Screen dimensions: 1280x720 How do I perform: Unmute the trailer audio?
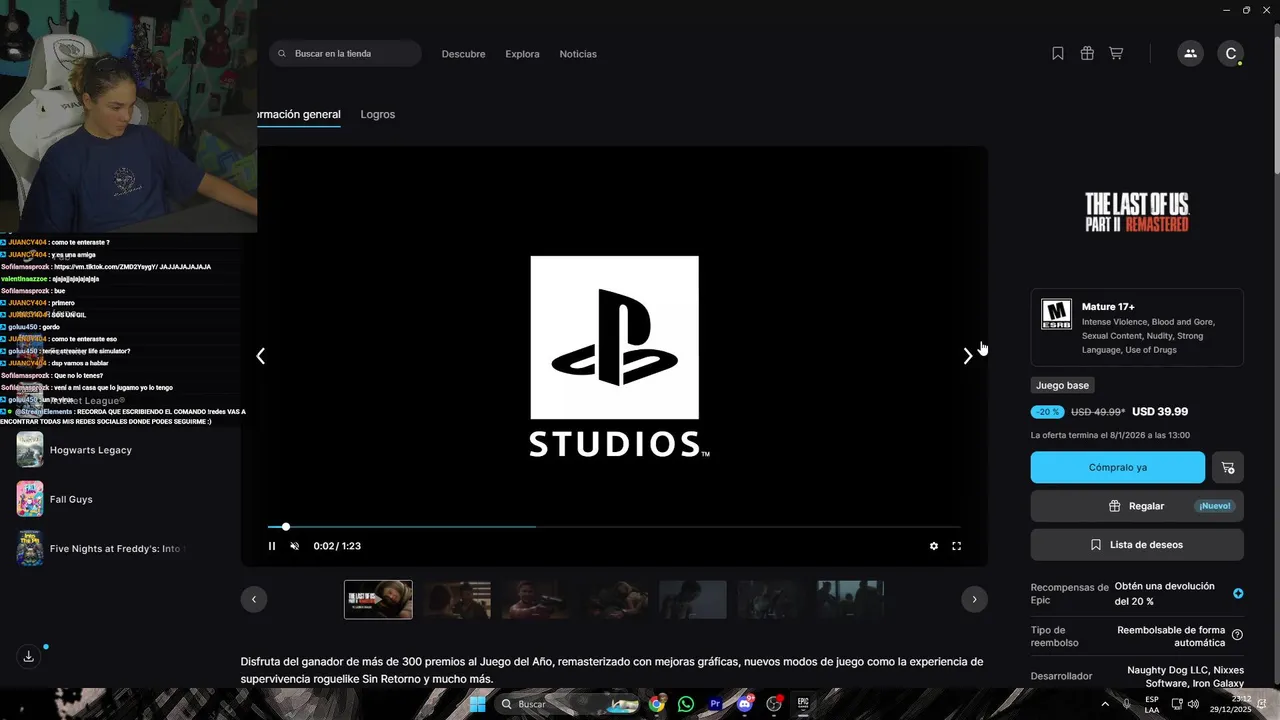tap(295, 546)
